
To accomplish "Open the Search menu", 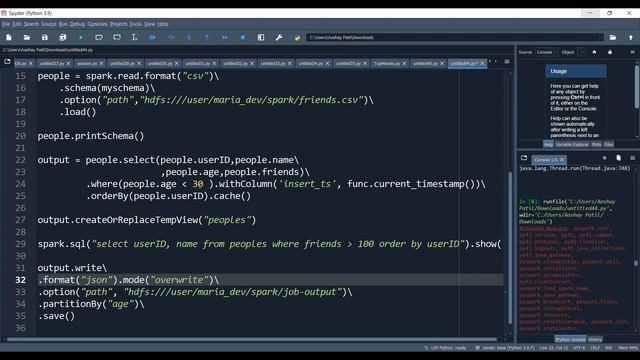I will point(31,24).
